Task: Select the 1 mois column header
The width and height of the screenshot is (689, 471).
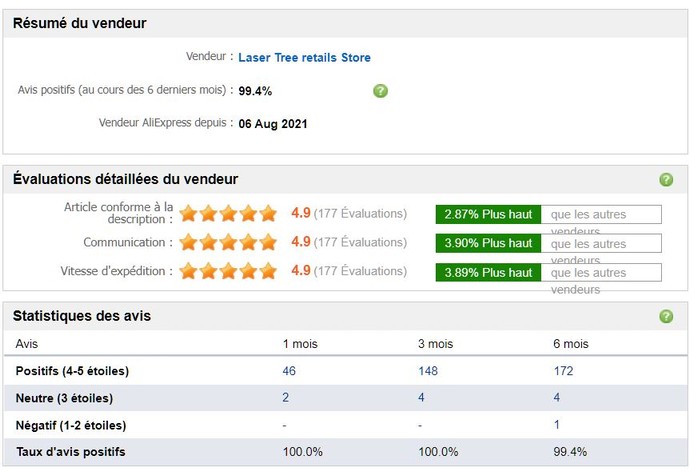Action: (301, 344)
